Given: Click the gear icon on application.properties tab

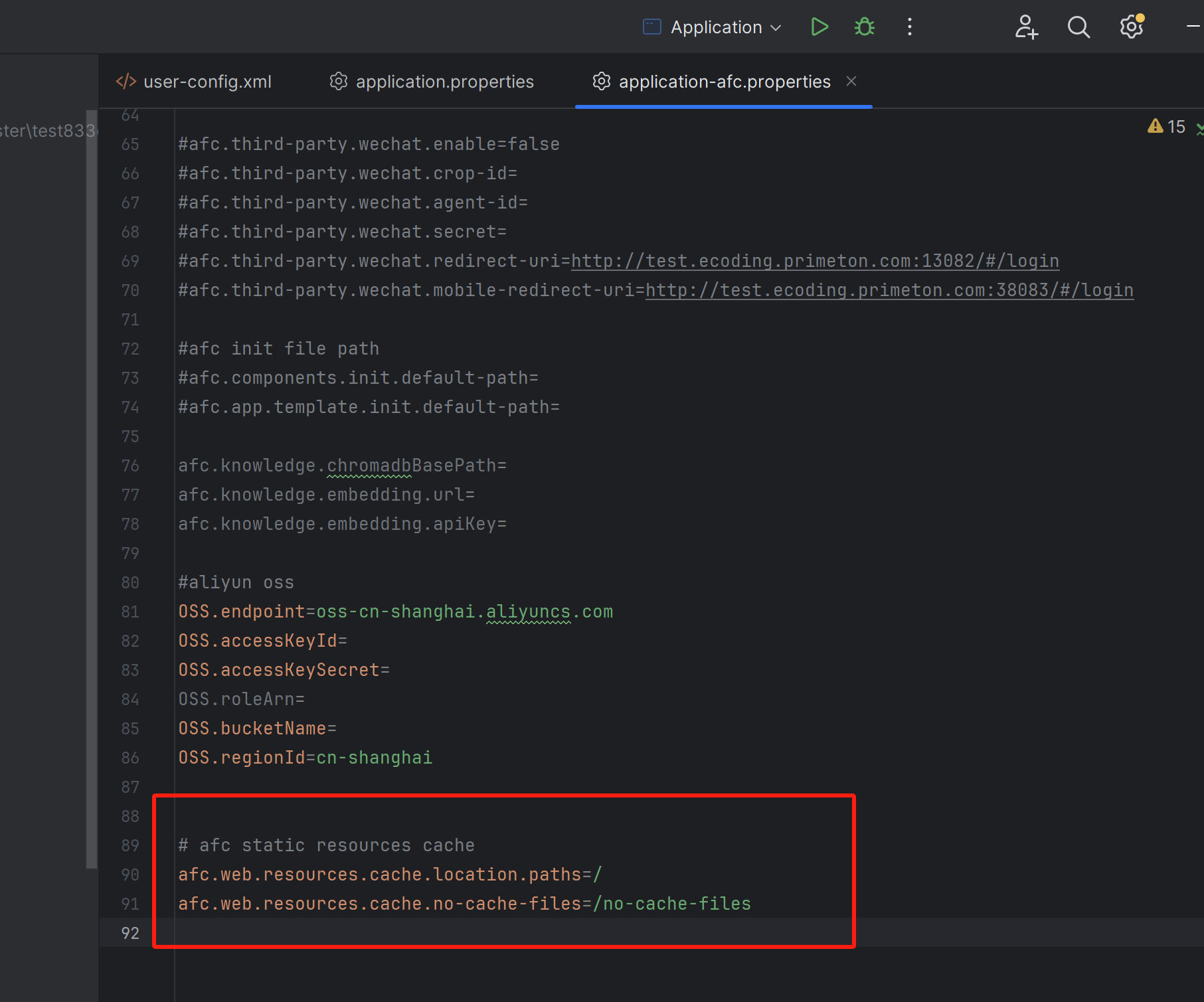Looking at the screenshot, I should click(339, 82).
